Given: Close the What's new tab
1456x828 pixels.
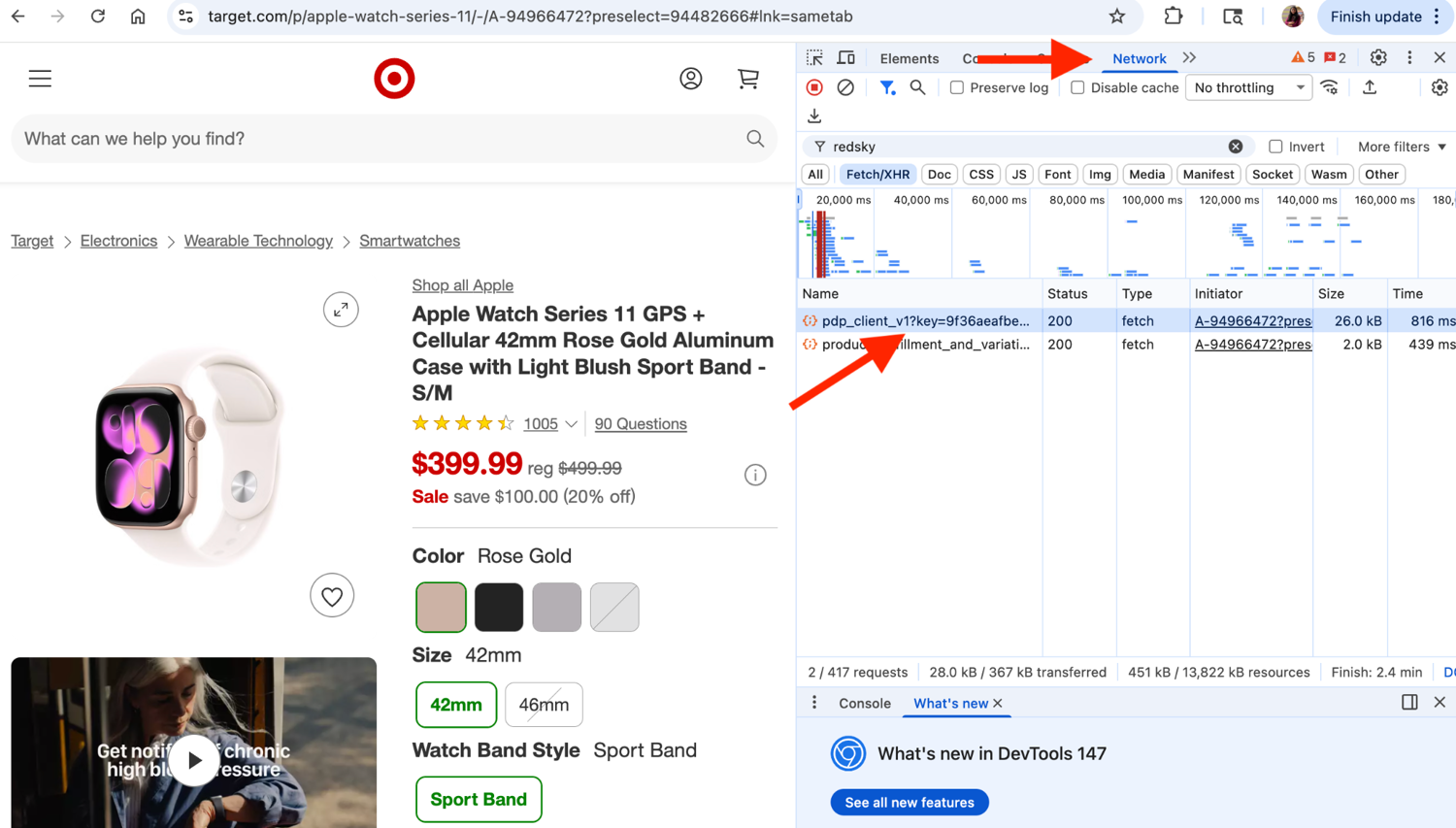Looking at the screenshot, I should pos(998,703).
